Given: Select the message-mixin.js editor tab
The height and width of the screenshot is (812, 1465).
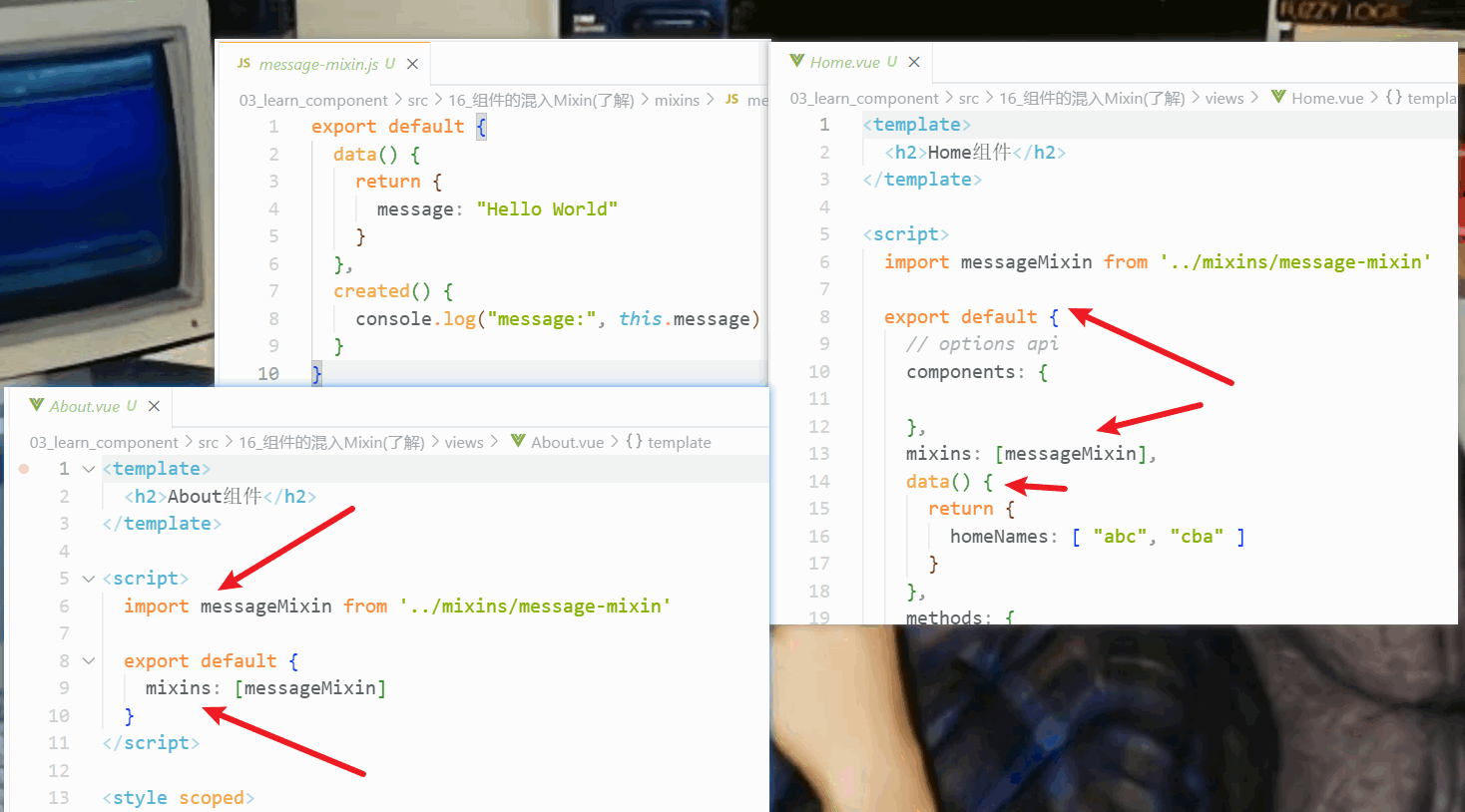Looking at the screenshot, I should 324,64.
